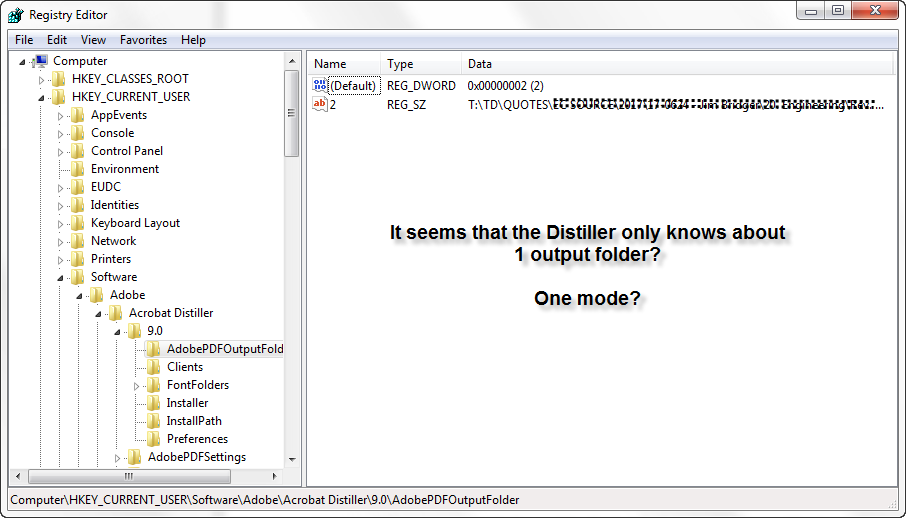The width and height of the screenshot is (906, 518).
Task: Click the string 'ab' icon beside value 2
Action: tap(320, 104)
